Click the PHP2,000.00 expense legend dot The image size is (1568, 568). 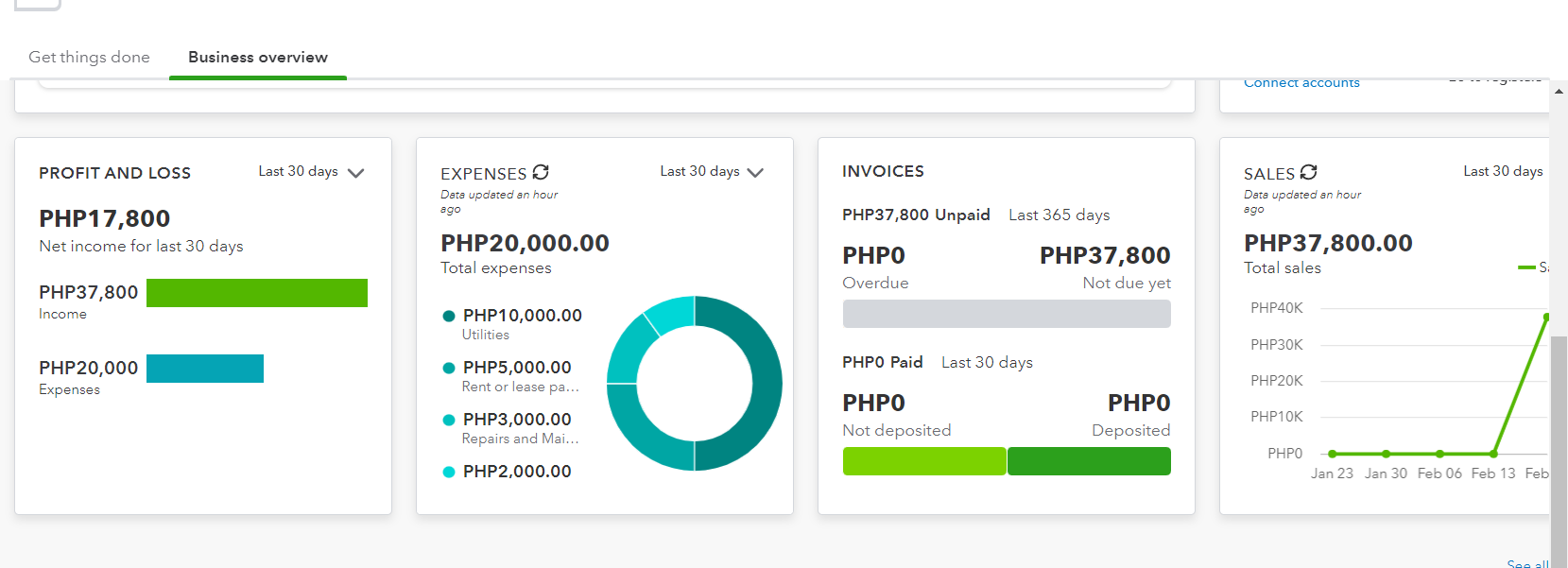(x=449, y=472)
